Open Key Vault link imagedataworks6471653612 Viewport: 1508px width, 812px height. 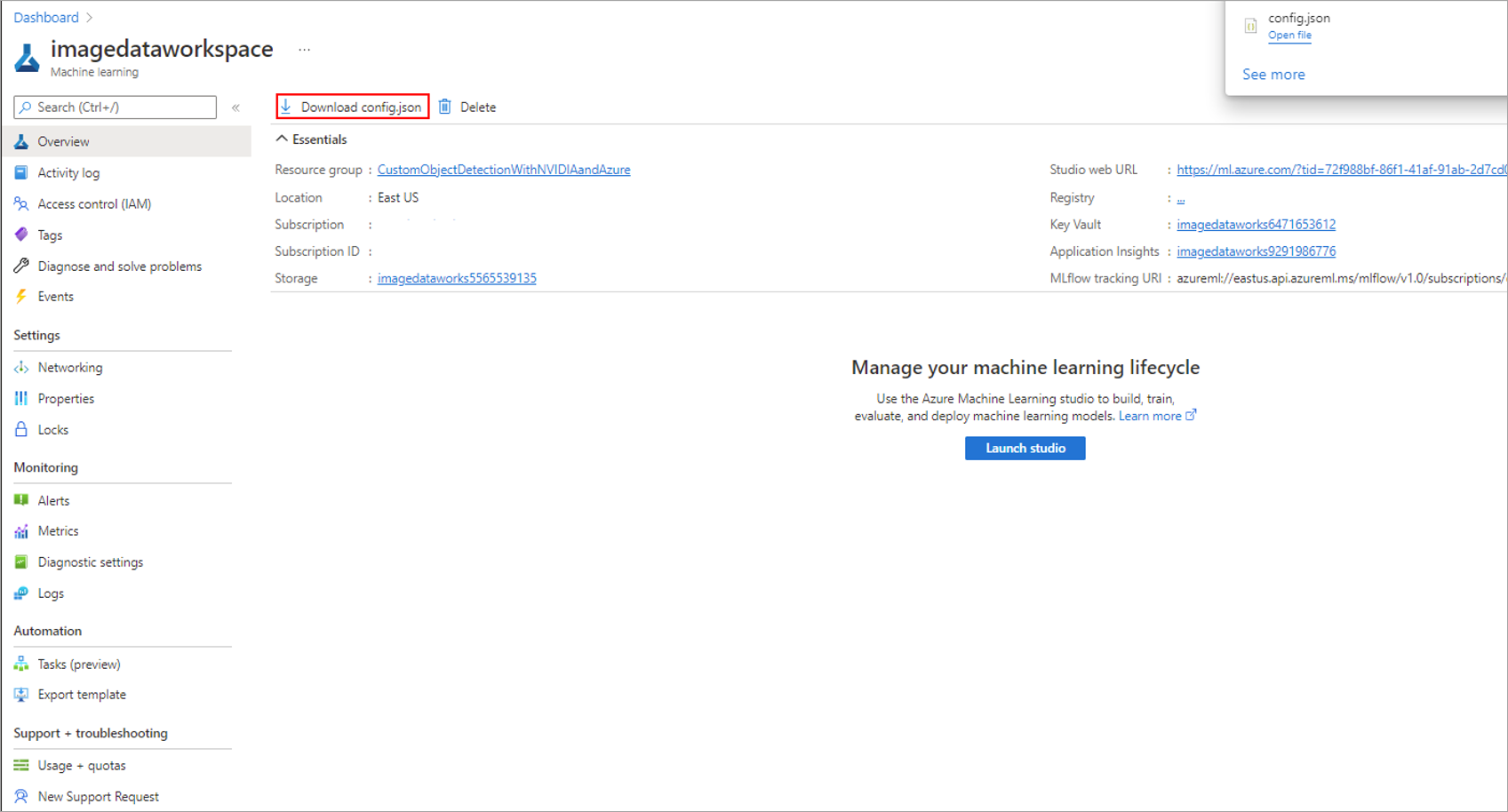point(1257,224)
